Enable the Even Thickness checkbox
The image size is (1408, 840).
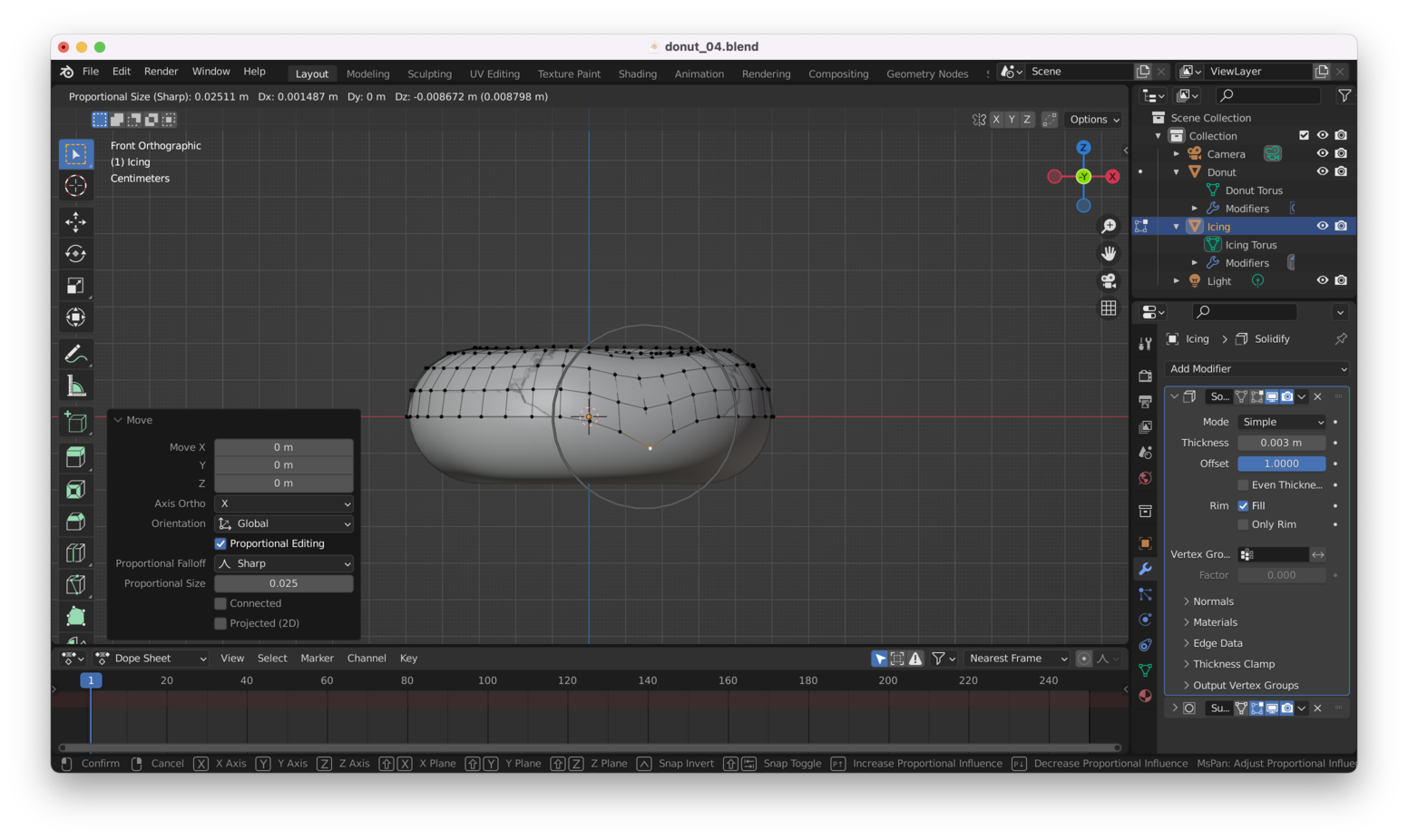(1243, 485)
